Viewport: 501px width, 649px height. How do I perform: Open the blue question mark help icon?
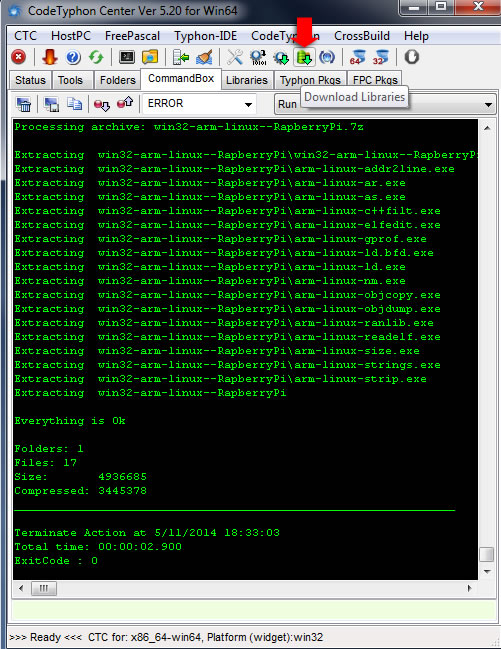point(73,57)
